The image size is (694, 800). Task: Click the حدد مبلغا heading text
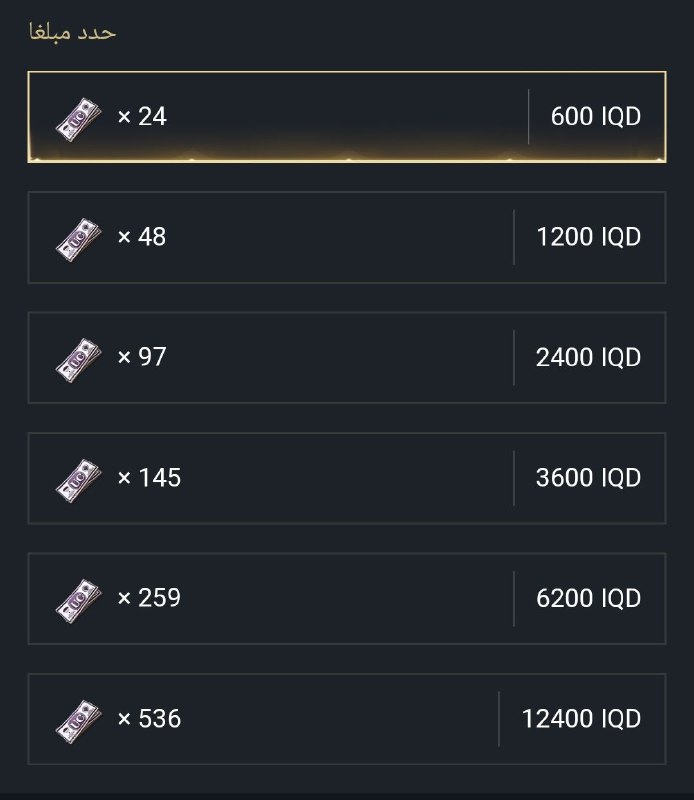[72, 32]
